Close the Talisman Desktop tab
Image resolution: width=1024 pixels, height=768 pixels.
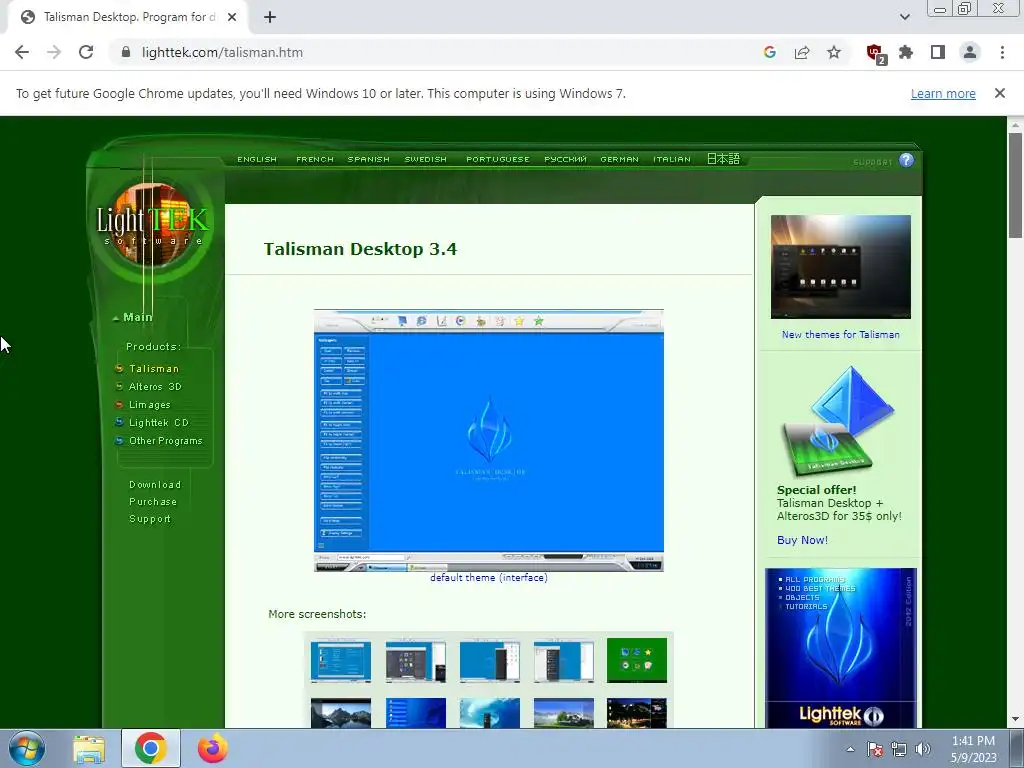tap(232, 17)
